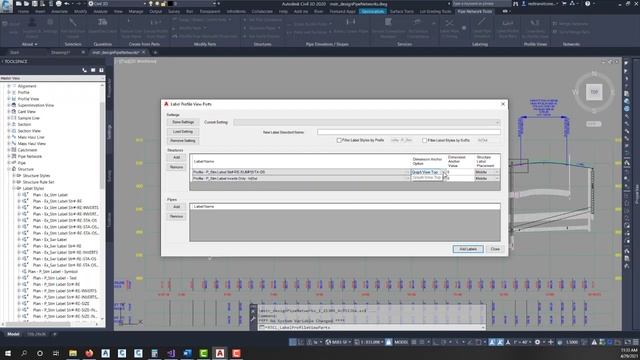Image resolution: width=640 pixels, height=360 pixels.
Task: Open command line customization wrench icon
Action: (x=253, y=319)
